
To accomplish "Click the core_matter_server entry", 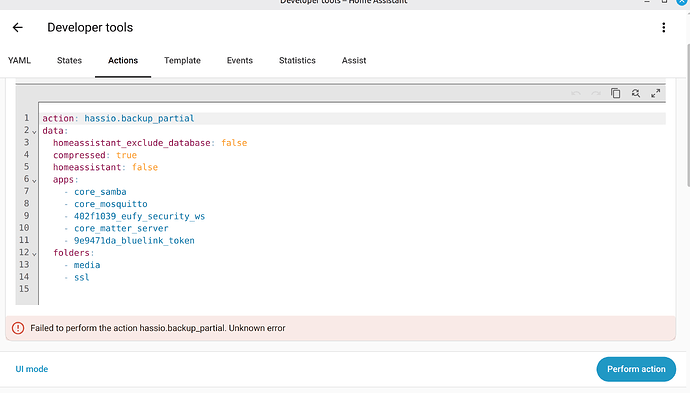I will [121, 228].
